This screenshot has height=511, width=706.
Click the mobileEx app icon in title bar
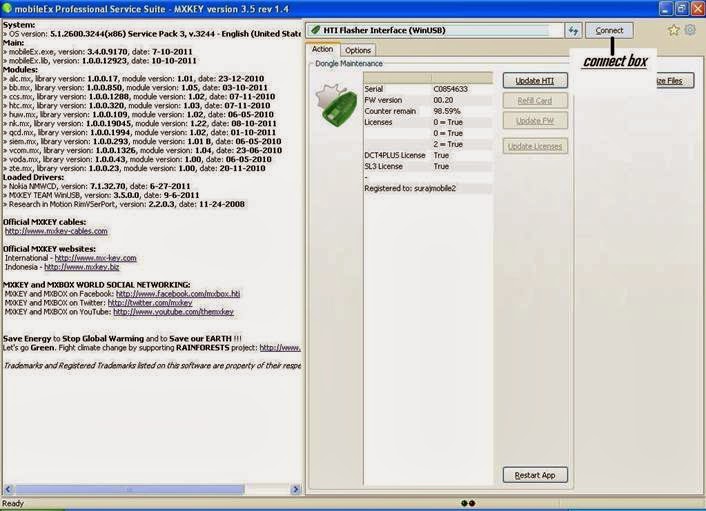coord(7,9)
